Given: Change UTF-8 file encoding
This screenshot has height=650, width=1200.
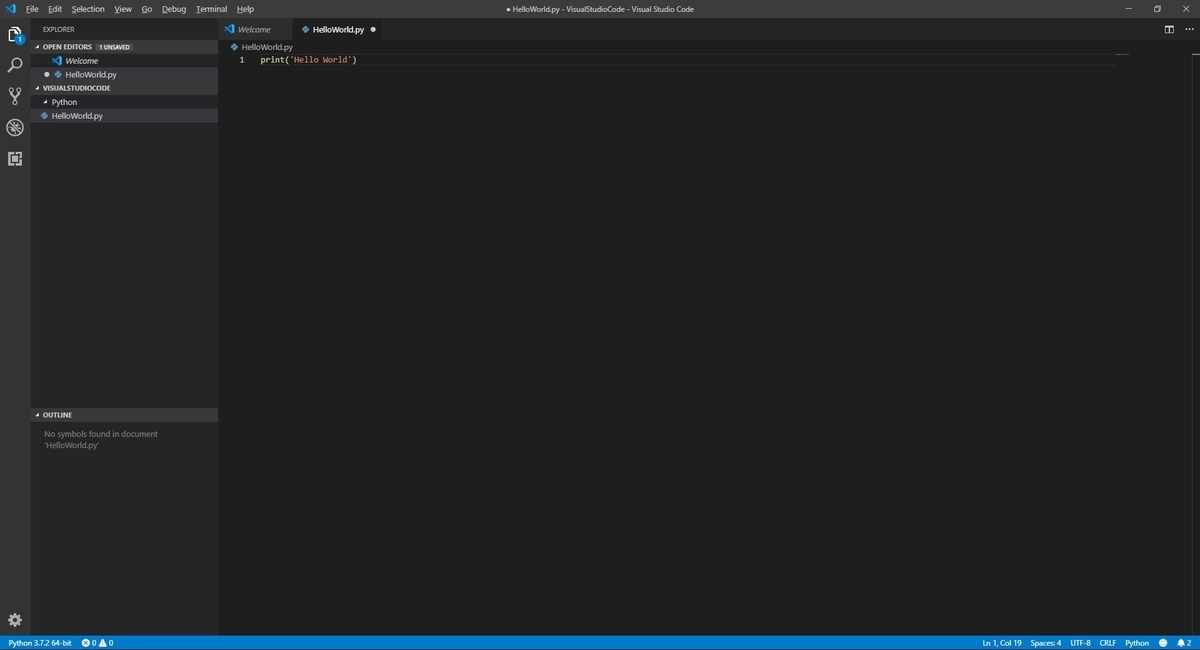Looking at the screenshot, I should [x=1080, y=643].
